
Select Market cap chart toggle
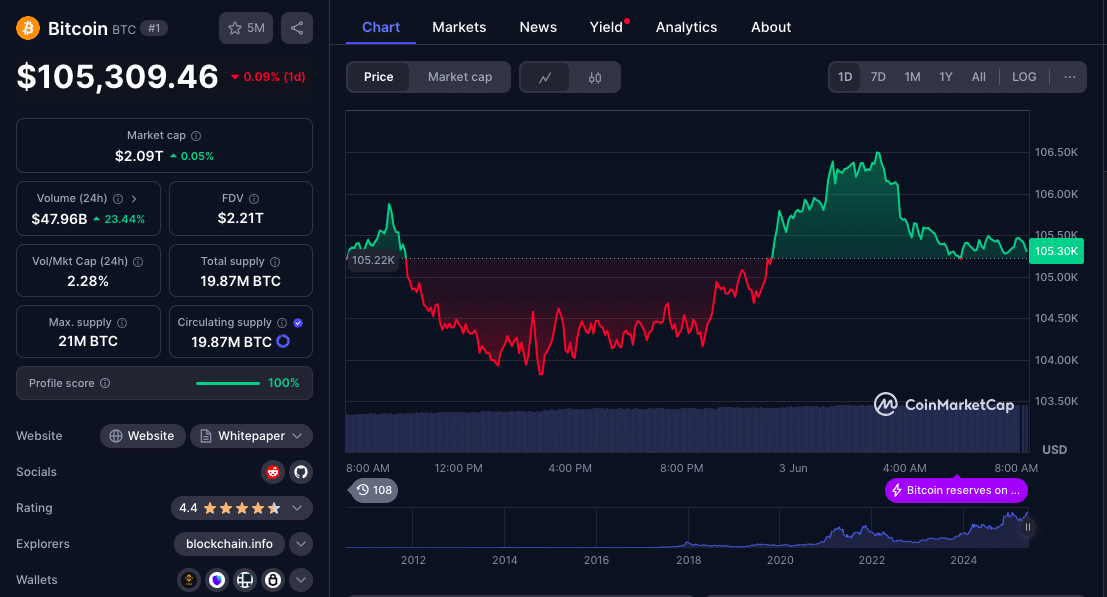point(460,77)
